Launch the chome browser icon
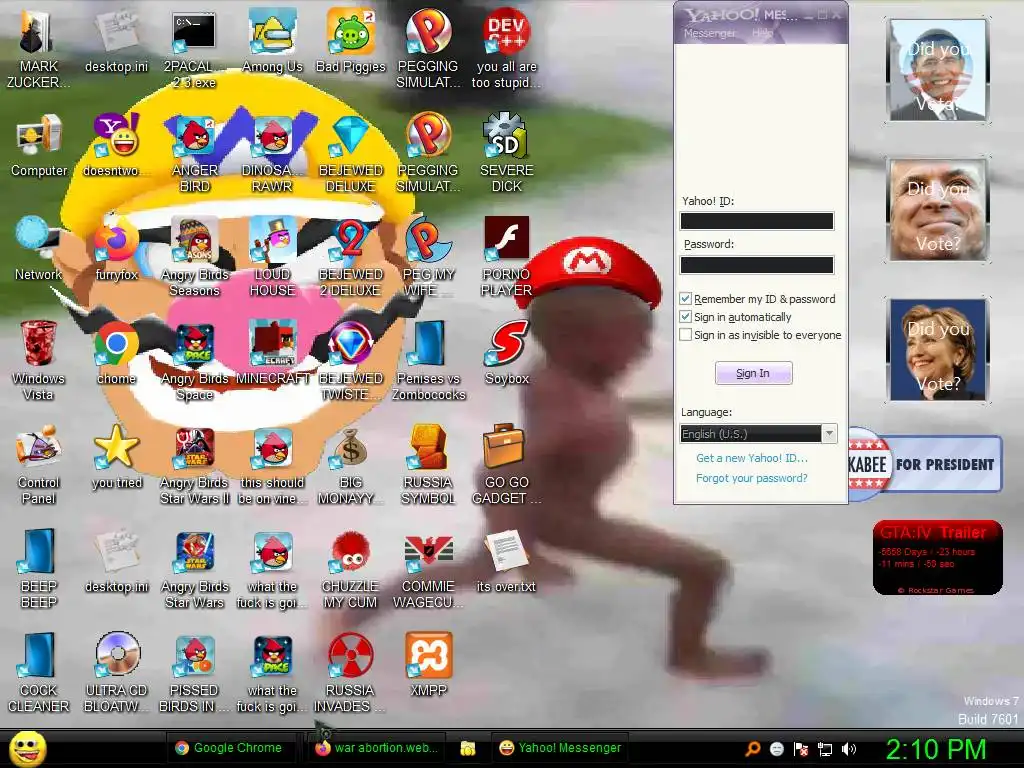The width and height of the screenshot is (1024, 768). pos(116,353)
